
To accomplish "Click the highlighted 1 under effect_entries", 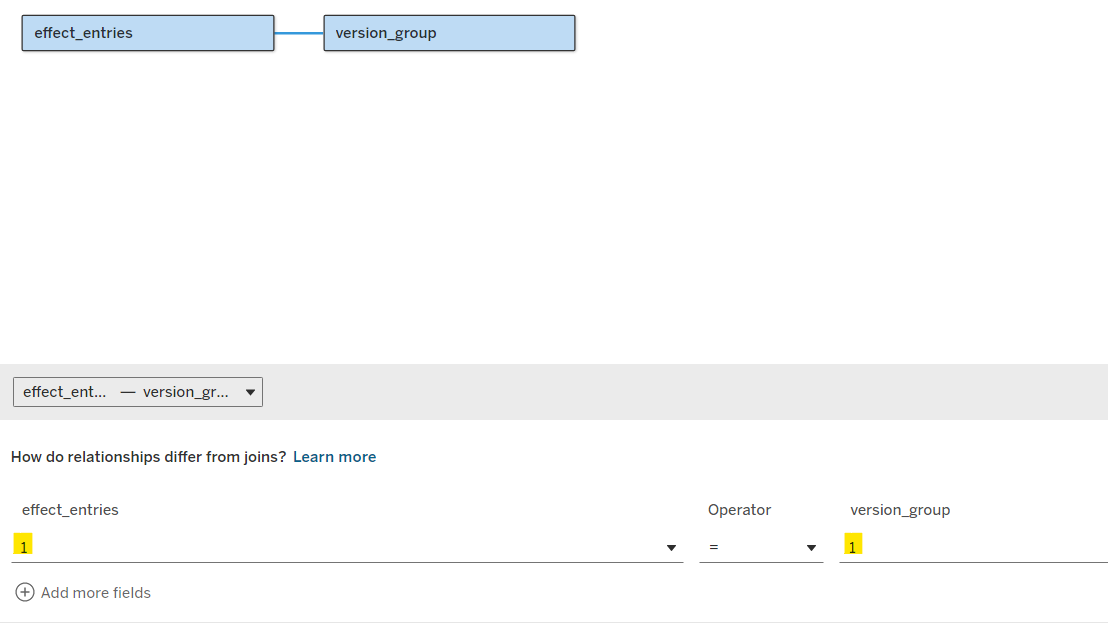I will [23, 546].
